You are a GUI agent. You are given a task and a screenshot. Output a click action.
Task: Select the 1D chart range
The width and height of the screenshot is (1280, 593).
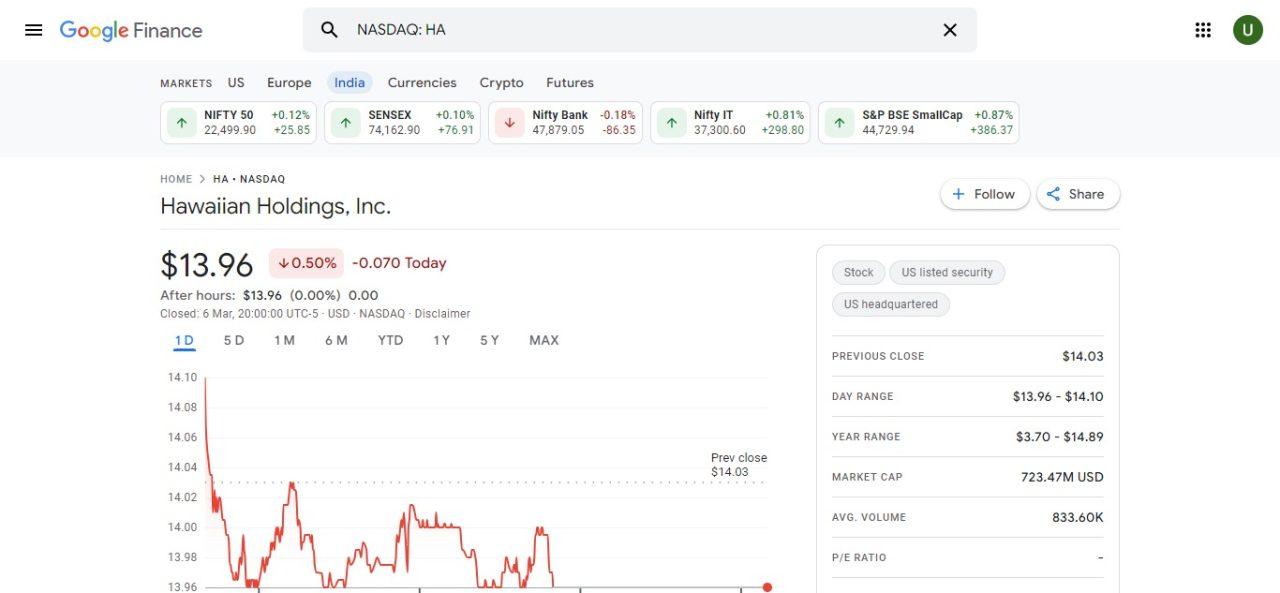(x=184, y=341)
